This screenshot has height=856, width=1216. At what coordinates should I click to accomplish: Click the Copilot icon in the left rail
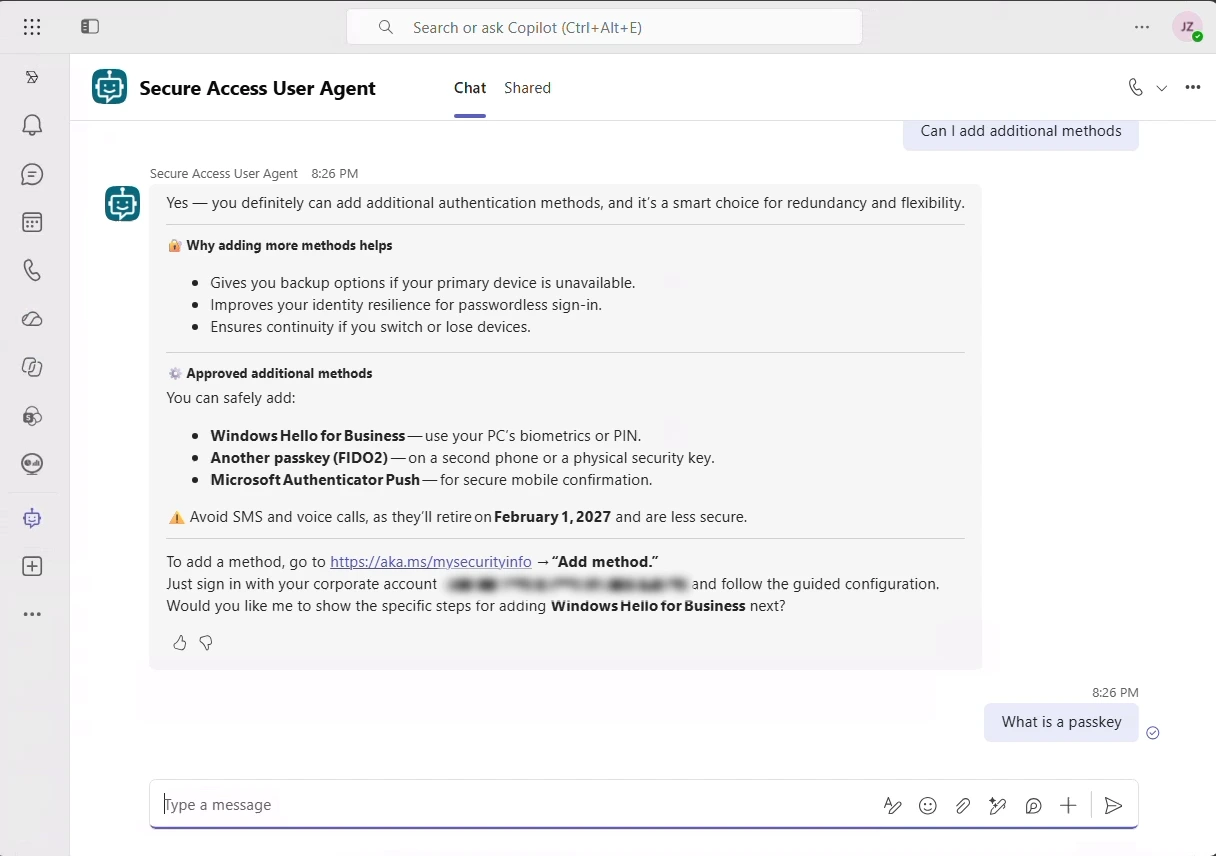point(32,77)
